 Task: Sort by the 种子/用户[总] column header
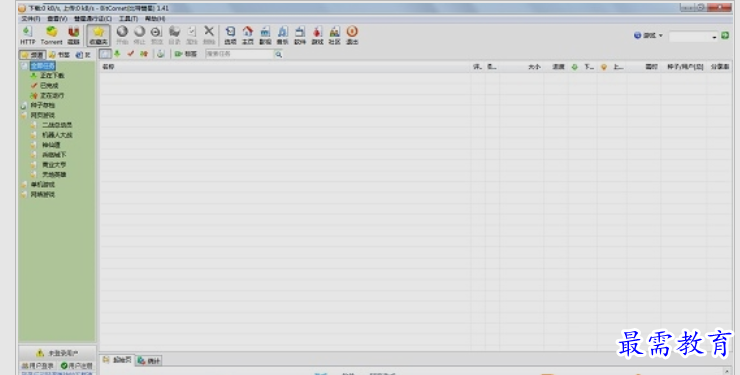[x=685, y=67]
